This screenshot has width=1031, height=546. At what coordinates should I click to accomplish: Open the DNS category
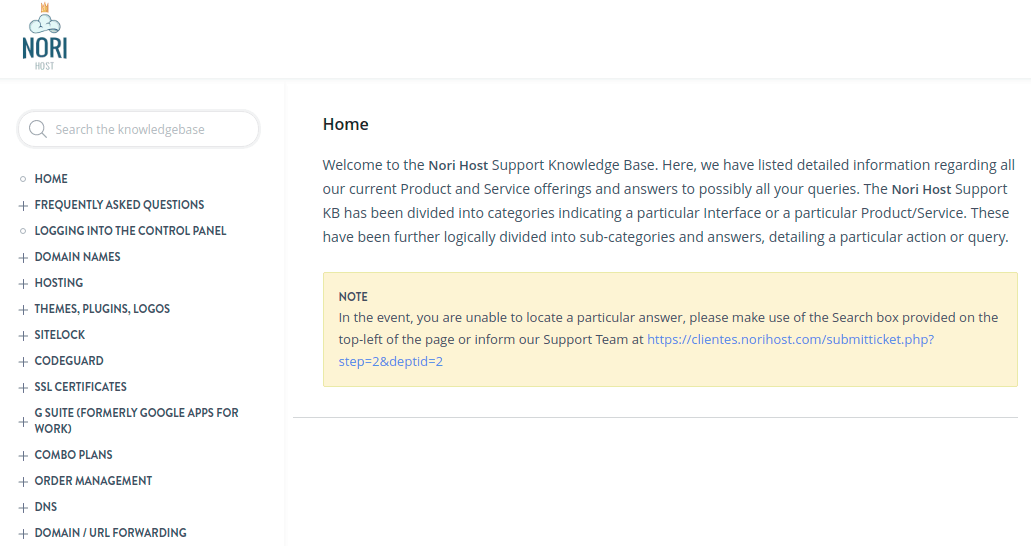coord(45,507)
